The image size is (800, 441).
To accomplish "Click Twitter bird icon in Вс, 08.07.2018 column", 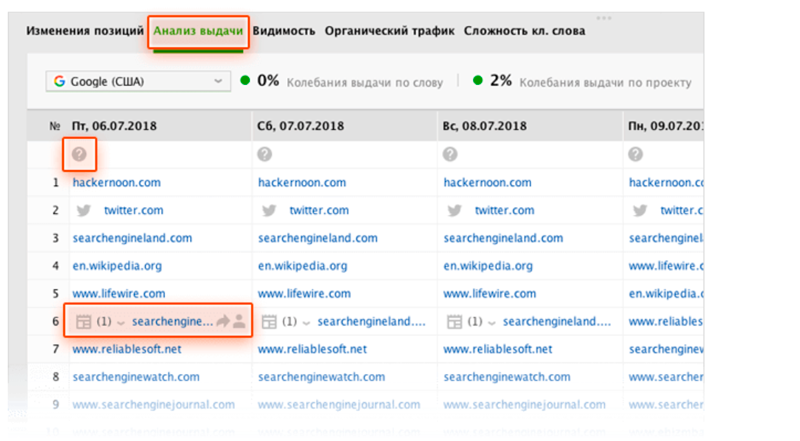I will coord(455,210).
